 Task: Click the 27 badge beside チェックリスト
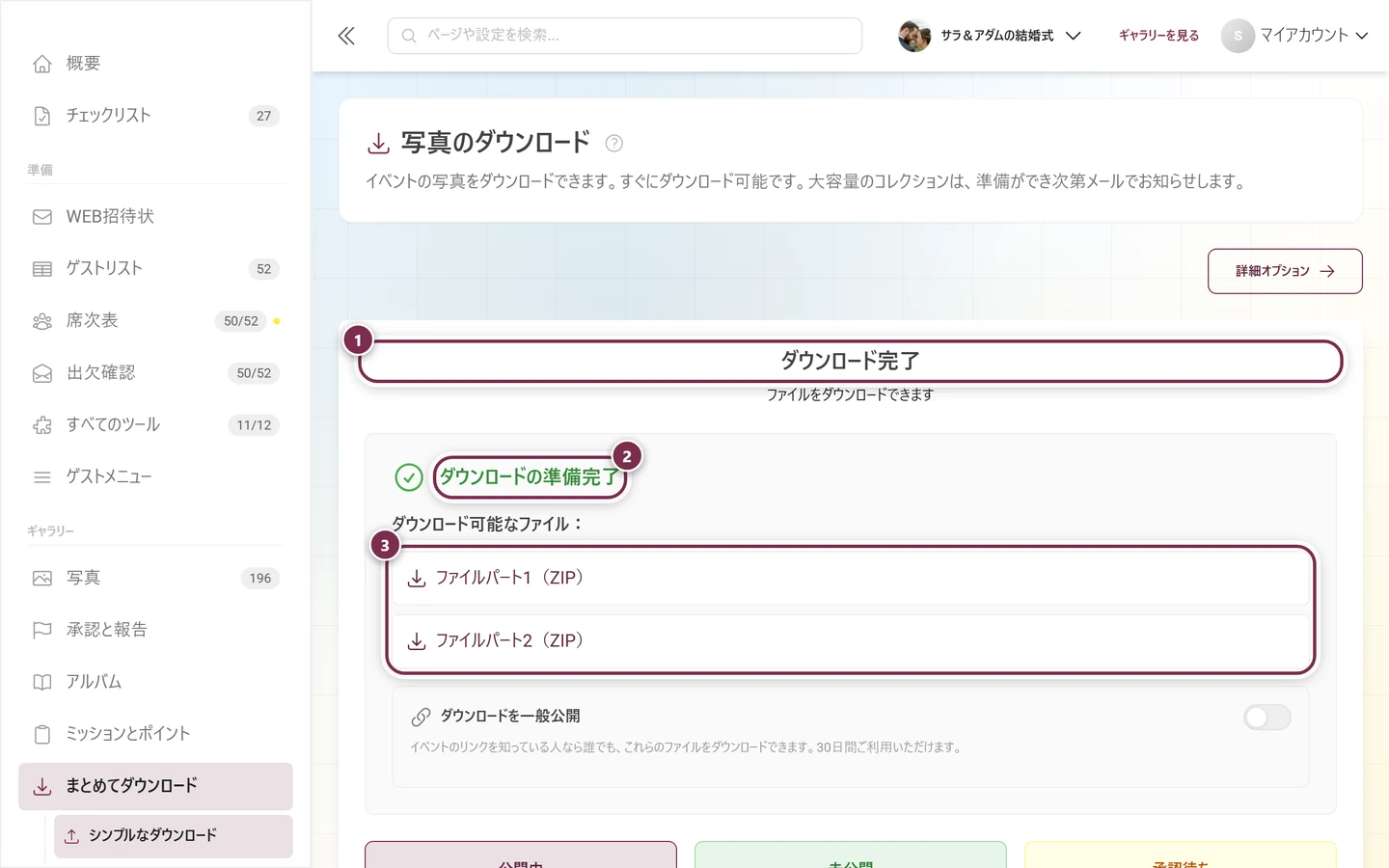point(263,116)
